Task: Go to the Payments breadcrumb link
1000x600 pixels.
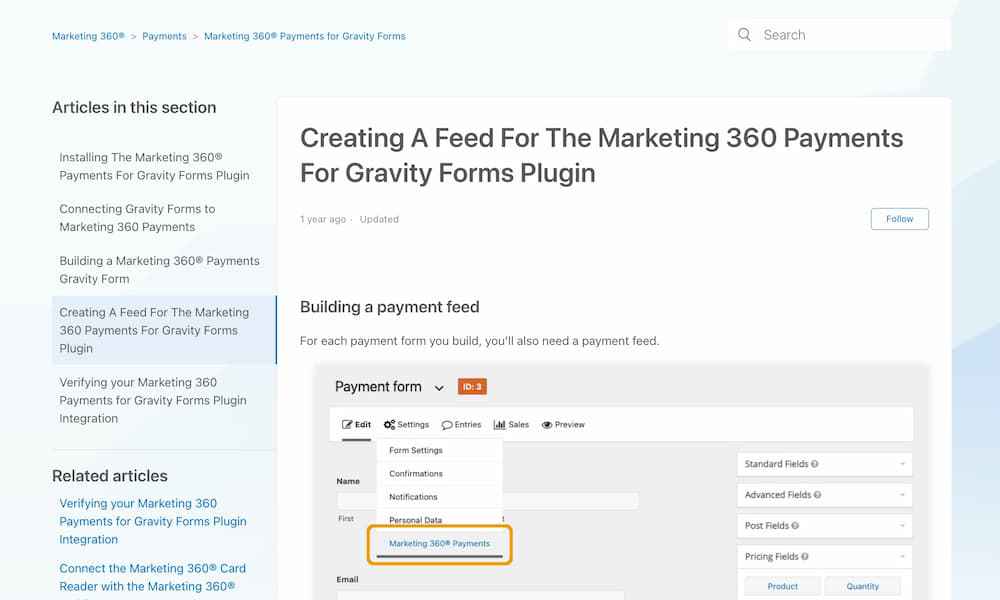Action: (165, 36)
